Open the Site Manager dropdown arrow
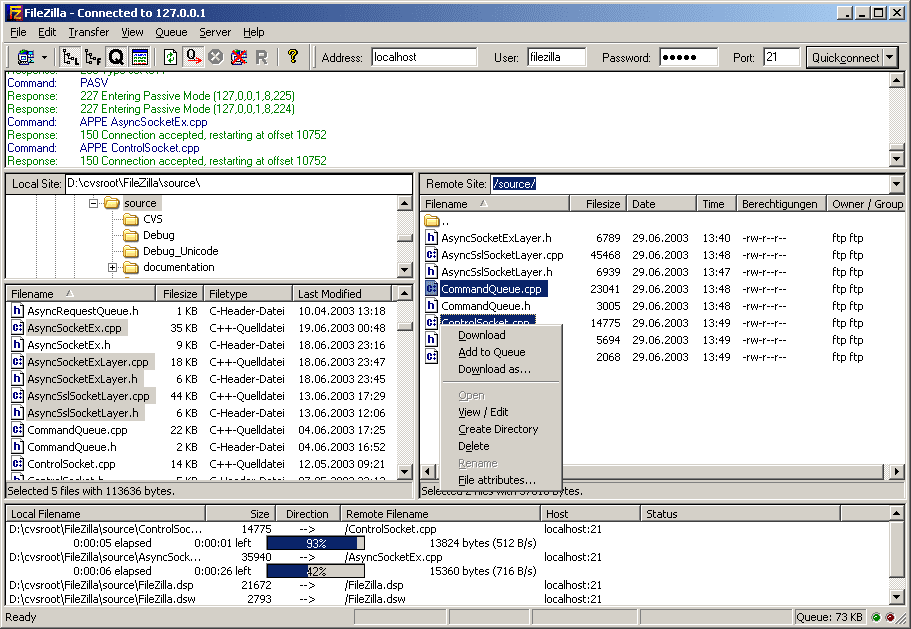 43,57
